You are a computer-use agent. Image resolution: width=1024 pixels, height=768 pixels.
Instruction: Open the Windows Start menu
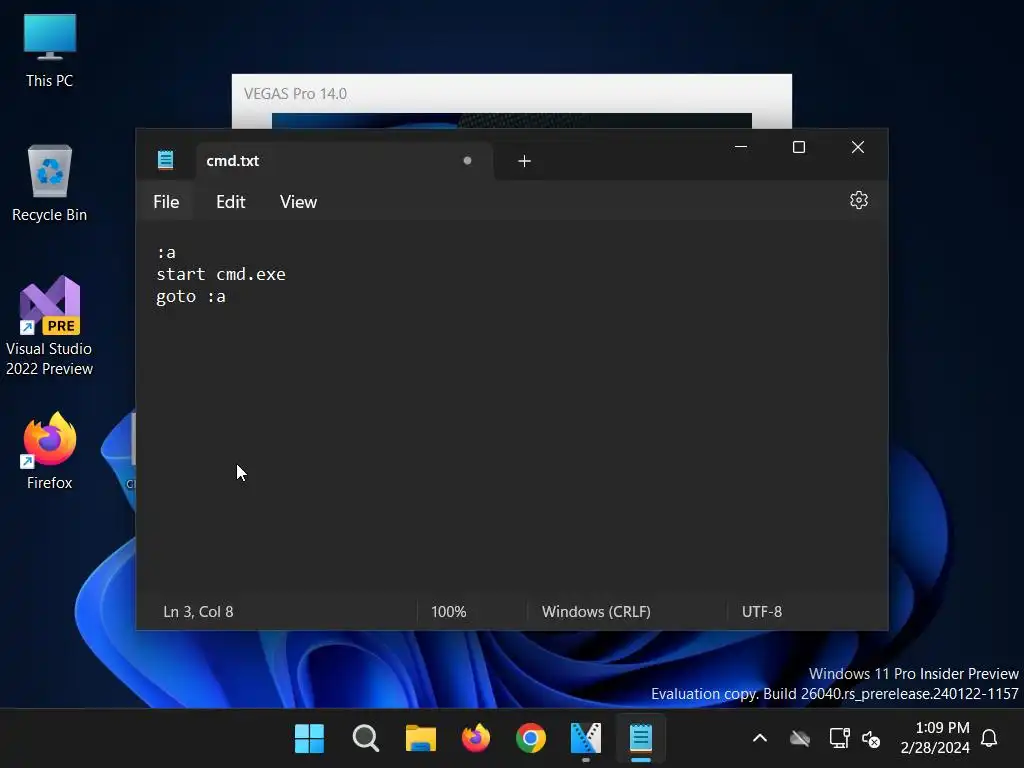(x=310, y=739)
